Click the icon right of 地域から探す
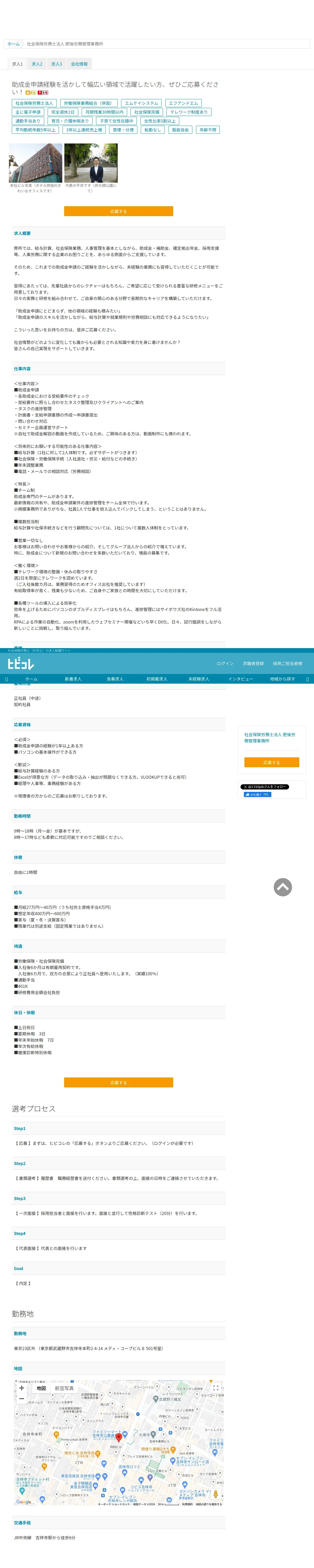This screenshot has width=314, height=1568. pyautogui.click(x=307, y=679)
